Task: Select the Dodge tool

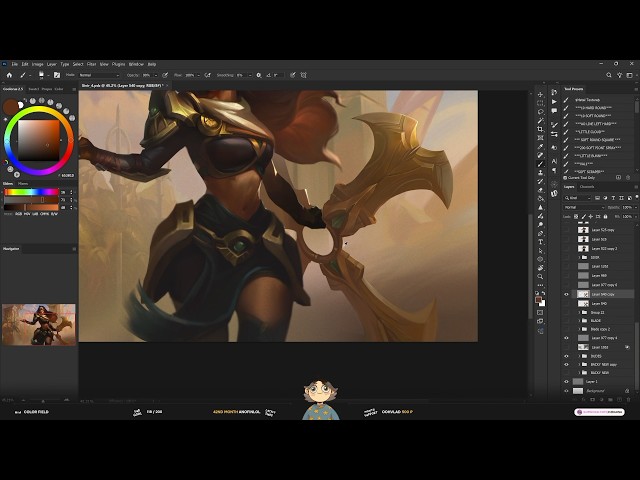Action: click(540, 224)
